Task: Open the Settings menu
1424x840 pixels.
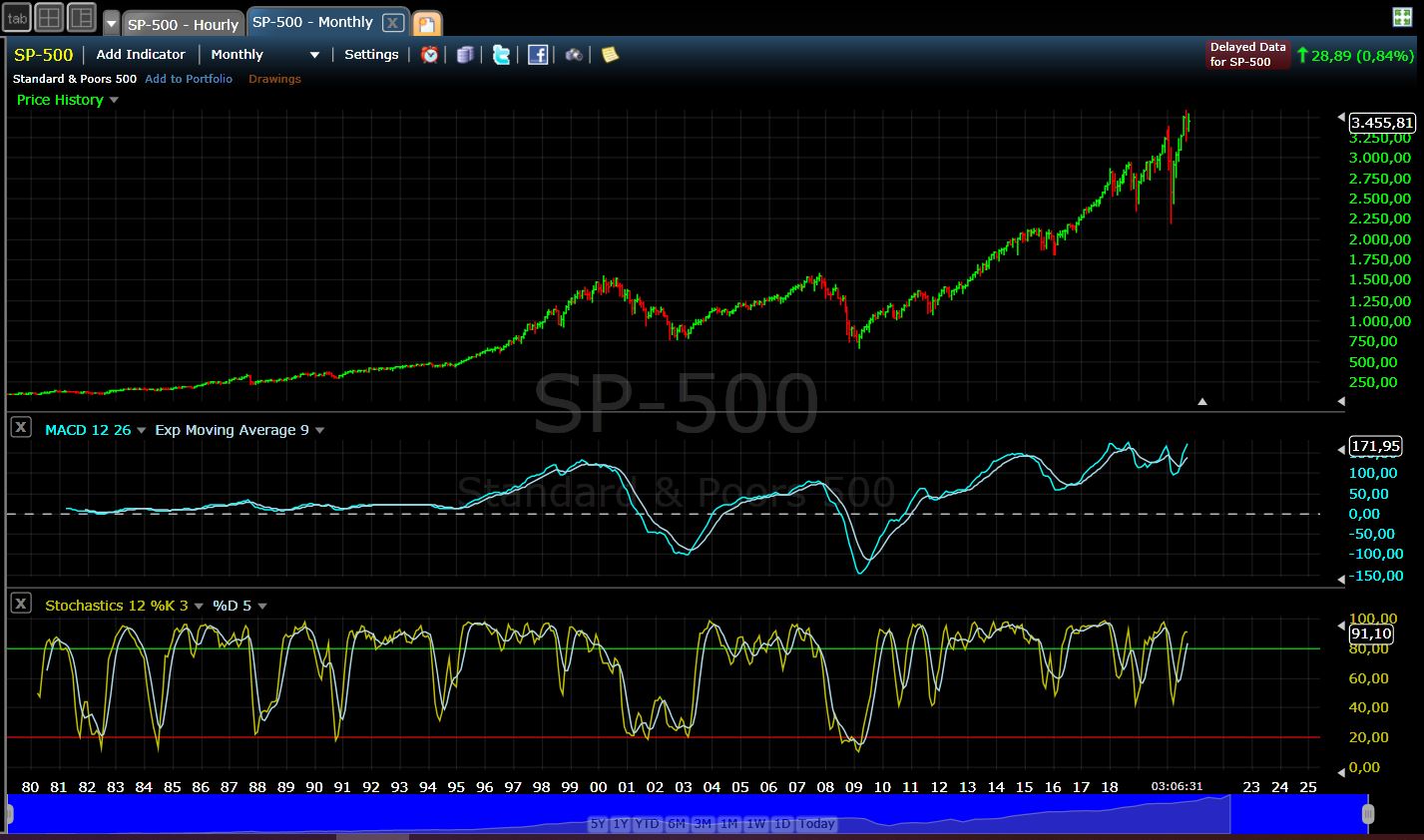Action: coord(371,55)
